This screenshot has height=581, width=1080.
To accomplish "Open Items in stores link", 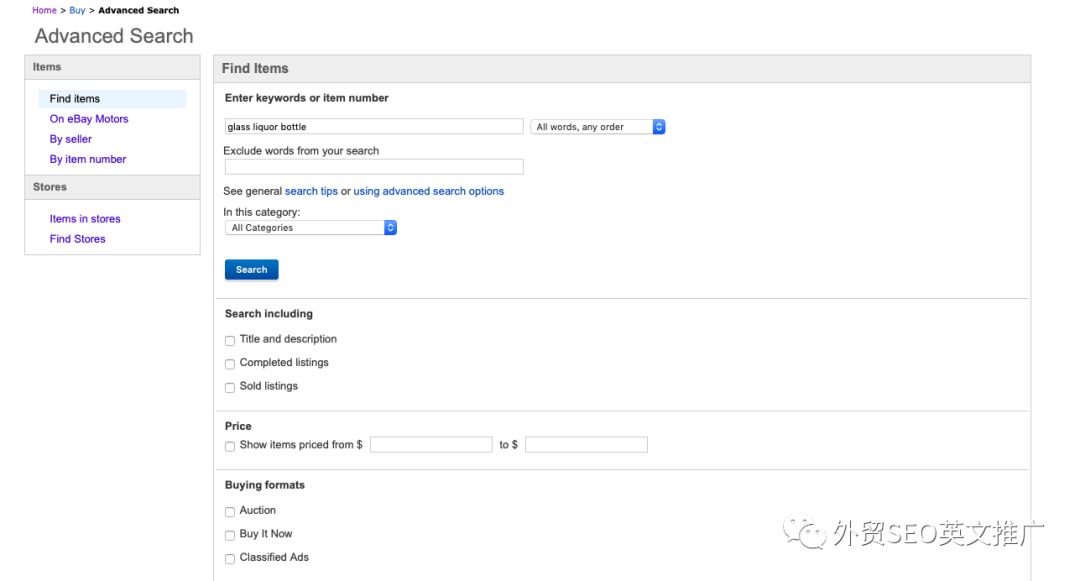I will click(x=85, y=219).
